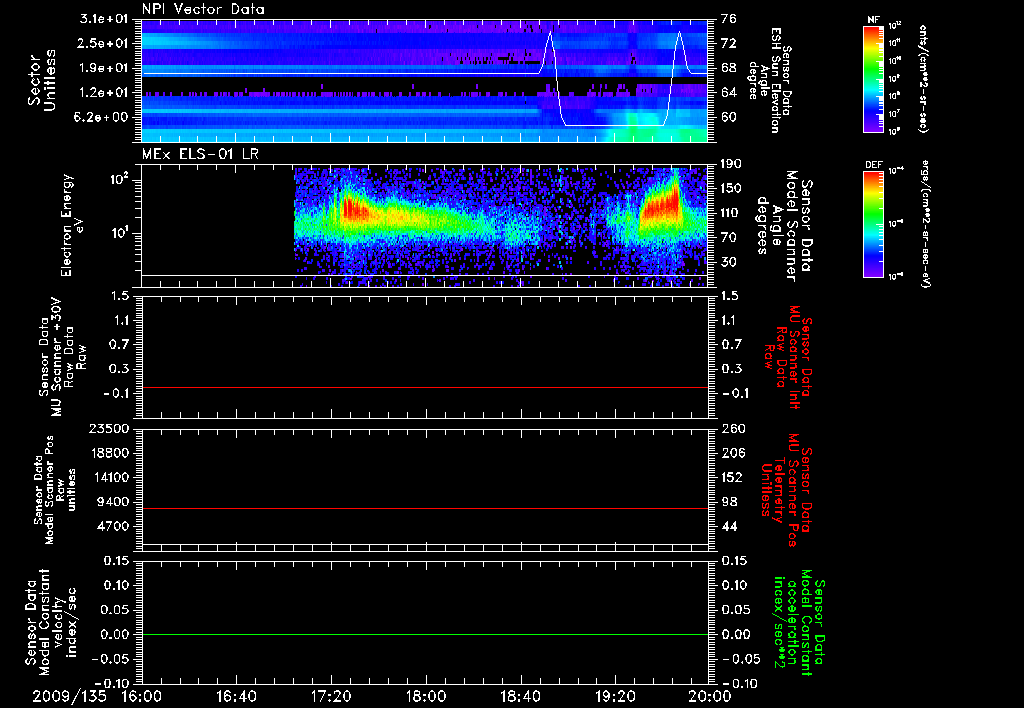The image size is (1024, 708).
Task: Click the 16:40 time axis label
Action: 236,696
